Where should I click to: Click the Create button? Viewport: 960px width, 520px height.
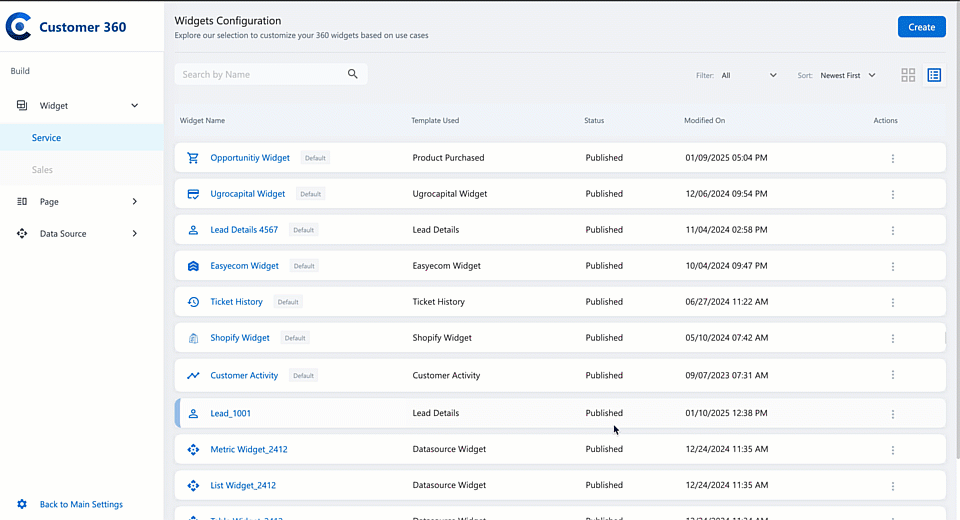click(921, 27)
